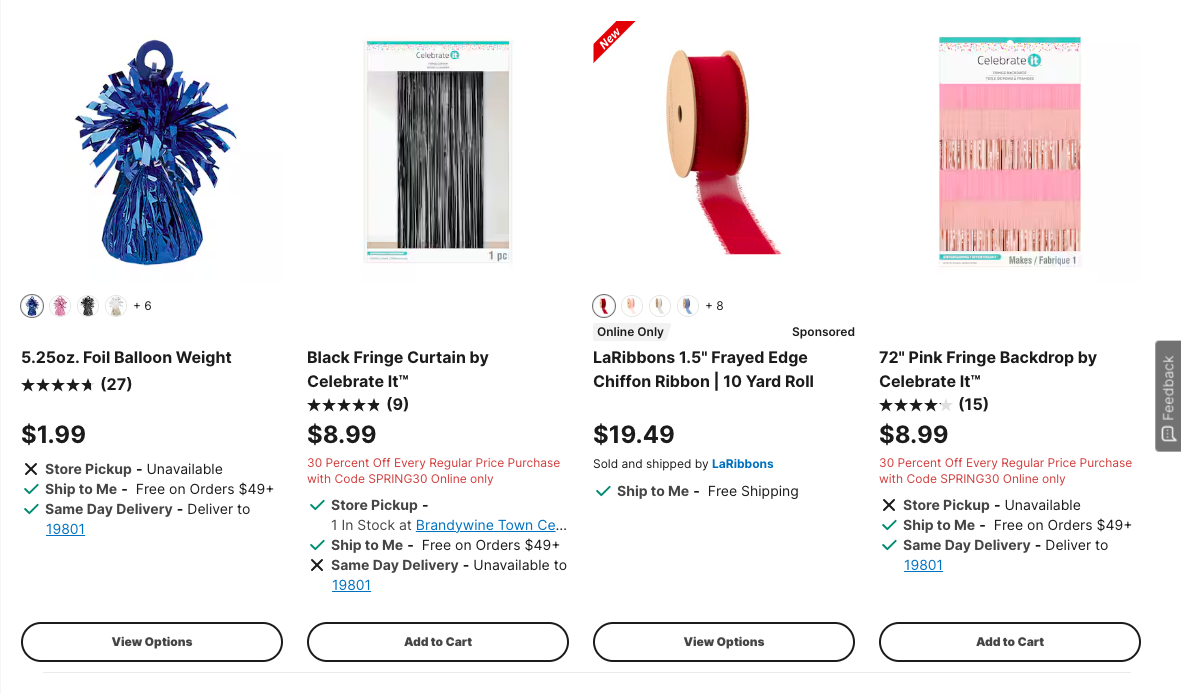
Task: Select the pink balloon weight swatch
Action: (60, 306)
